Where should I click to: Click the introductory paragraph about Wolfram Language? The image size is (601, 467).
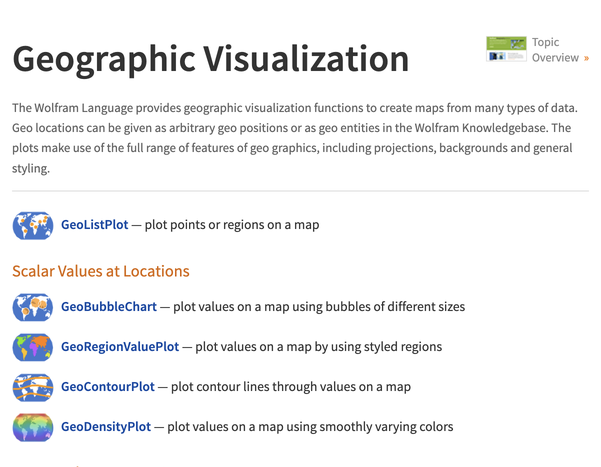click(293, 138)
